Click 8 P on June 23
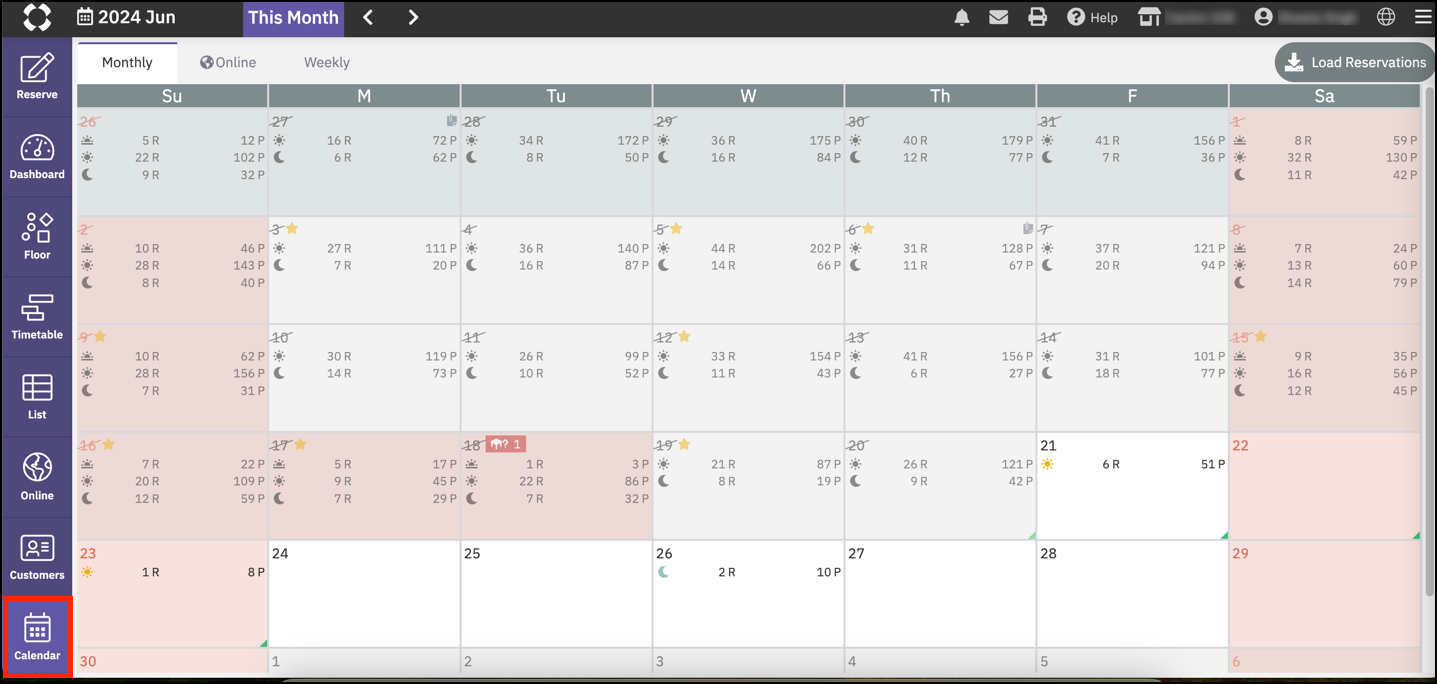Viewport: 1437px width, 684px height. [256, 572]
